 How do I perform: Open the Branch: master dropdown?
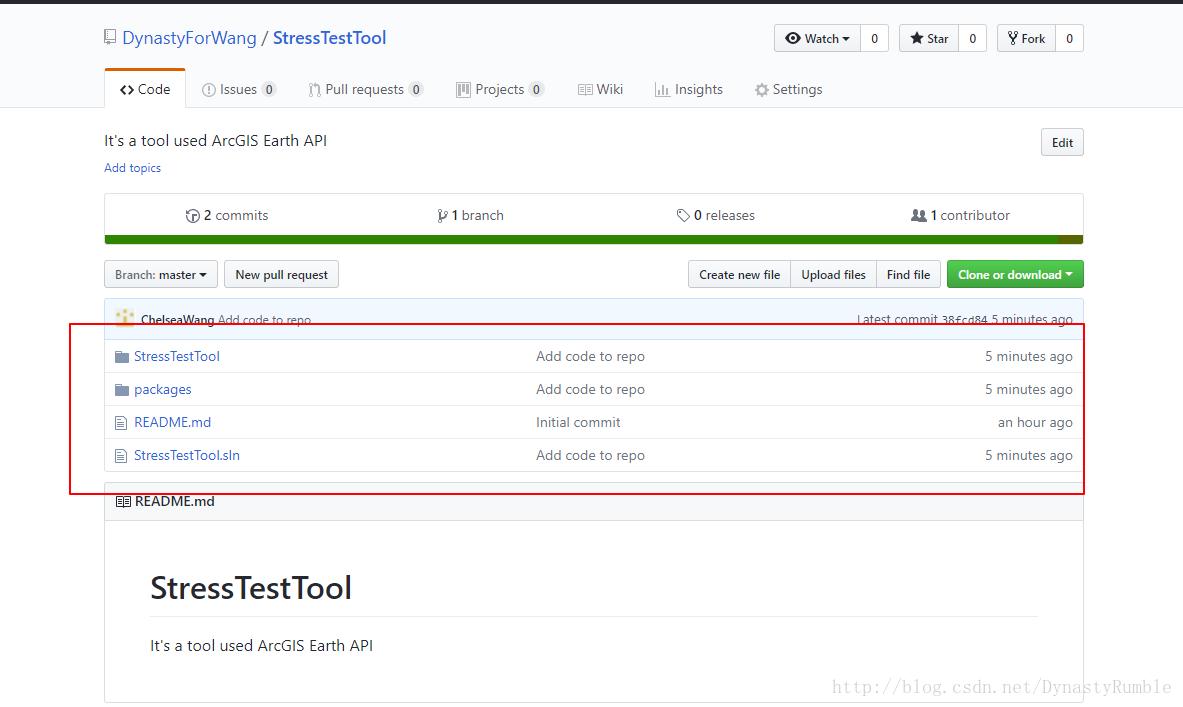point(161,275)
